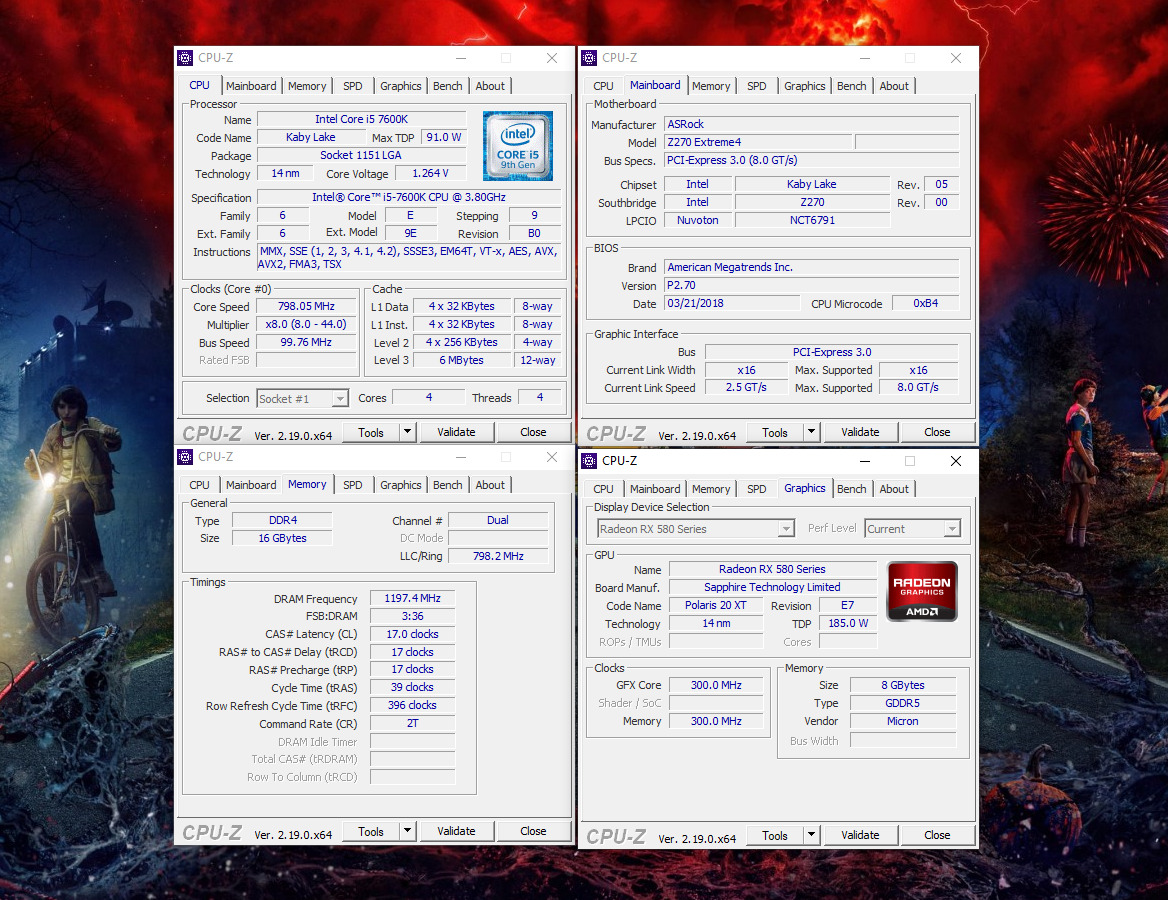Switch to Mainboard tab in the CPU window
Image resolution: width=1168 pixels, height=900 pixels.
point(251,86)
